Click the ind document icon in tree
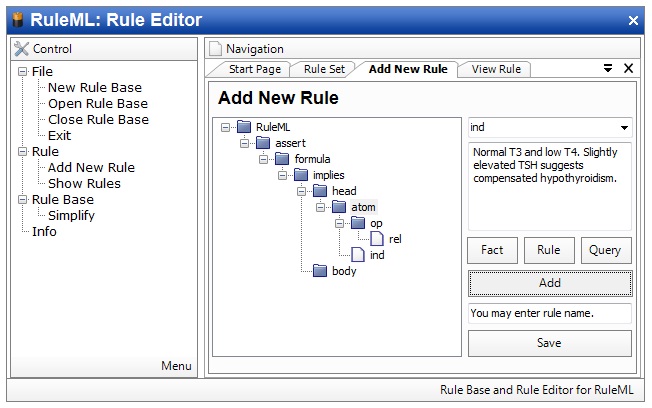This screenshot has height=408, width=652. [x=357, y=255]
